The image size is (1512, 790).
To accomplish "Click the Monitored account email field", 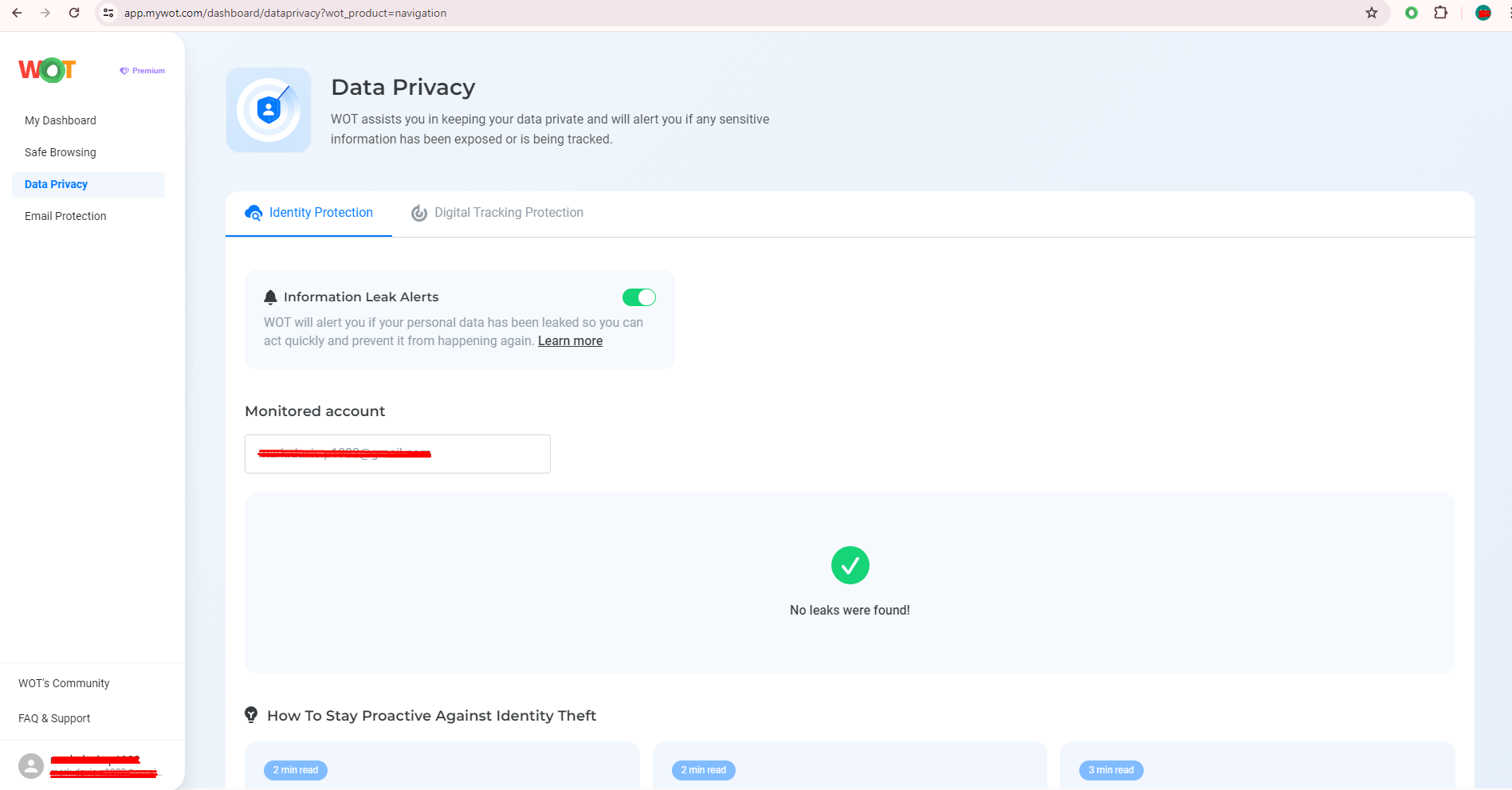I will click(x=398, y=454).
